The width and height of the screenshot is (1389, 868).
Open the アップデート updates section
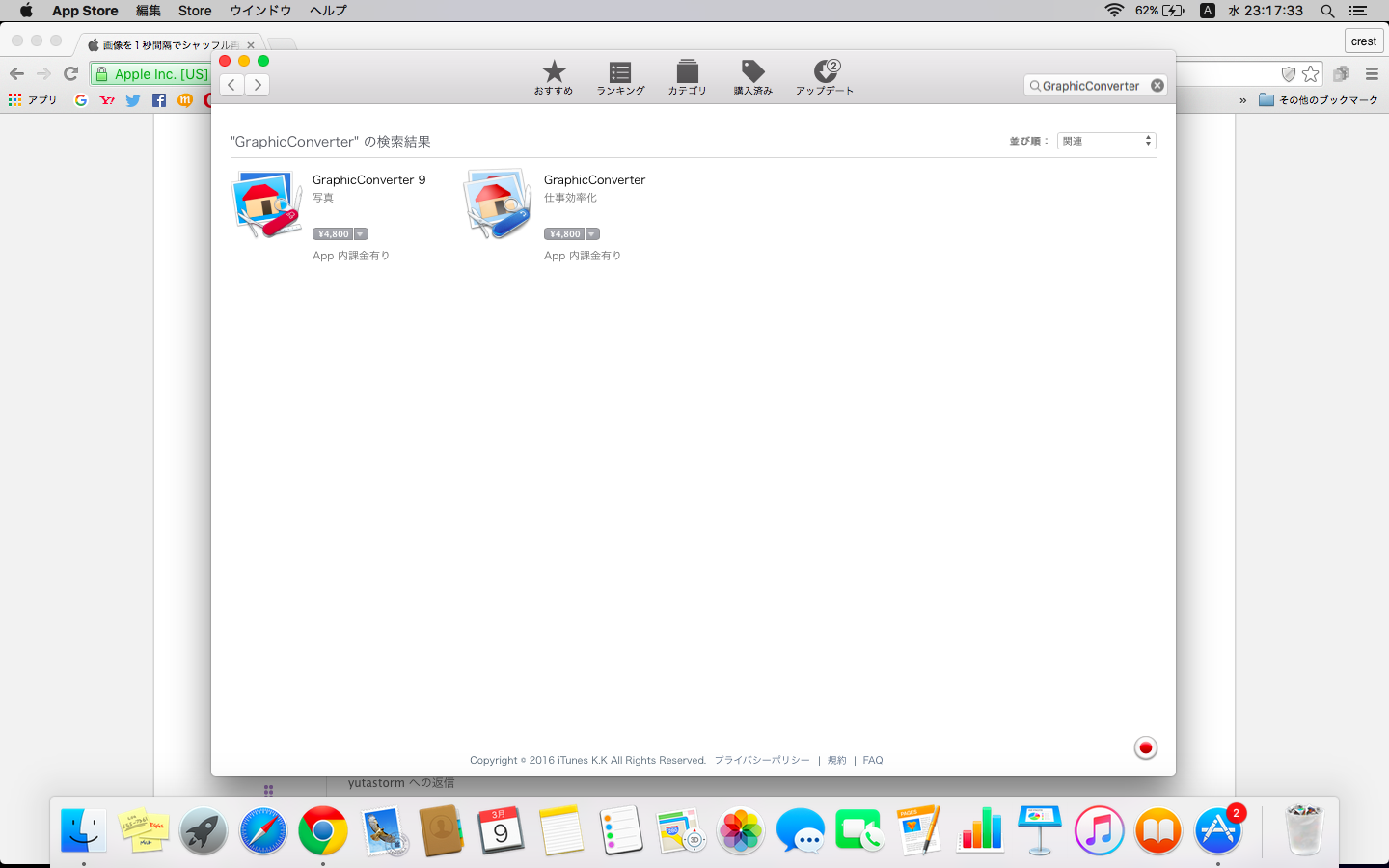(825, 77)
